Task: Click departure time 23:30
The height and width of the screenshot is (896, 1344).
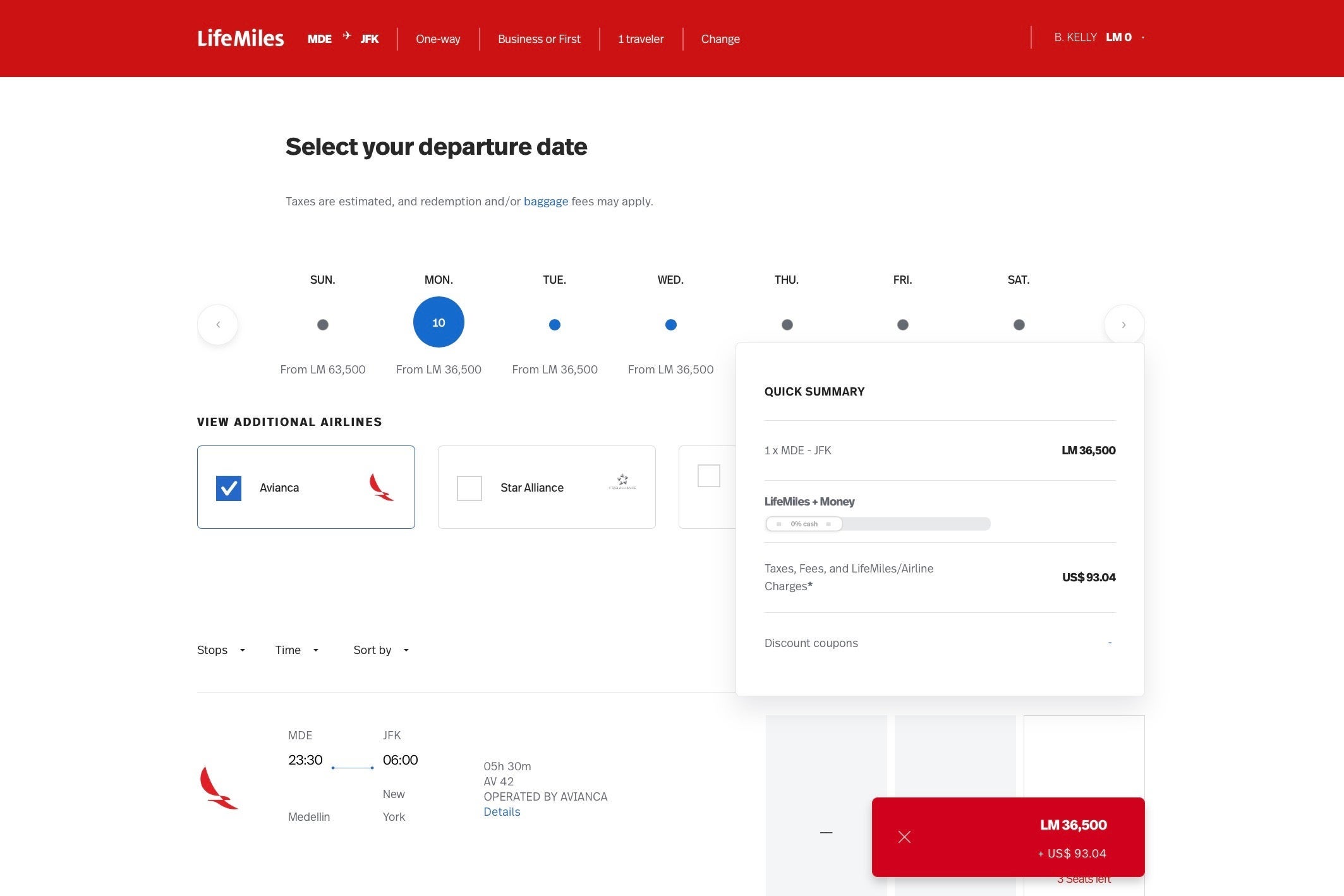Action: (305, 760)
